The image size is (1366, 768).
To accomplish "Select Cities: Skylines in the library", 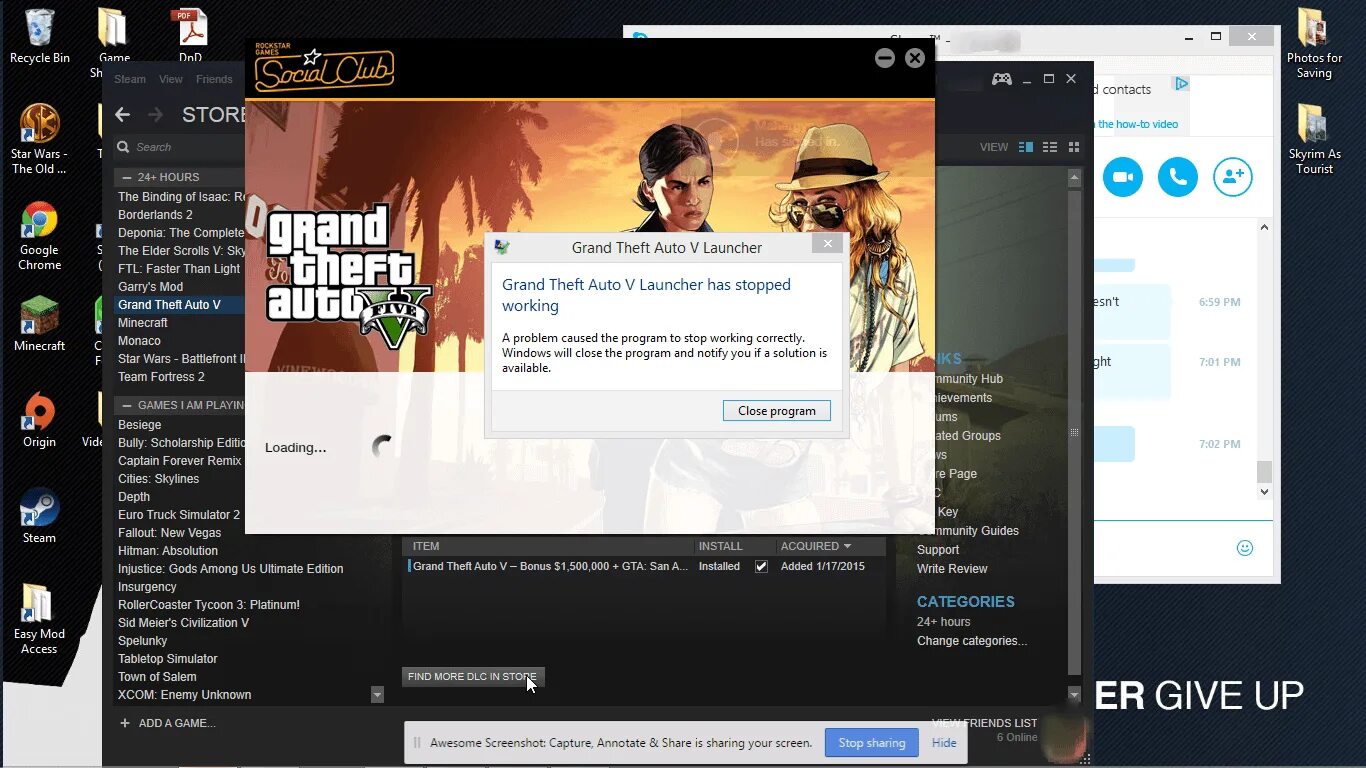I will point(158,479).
